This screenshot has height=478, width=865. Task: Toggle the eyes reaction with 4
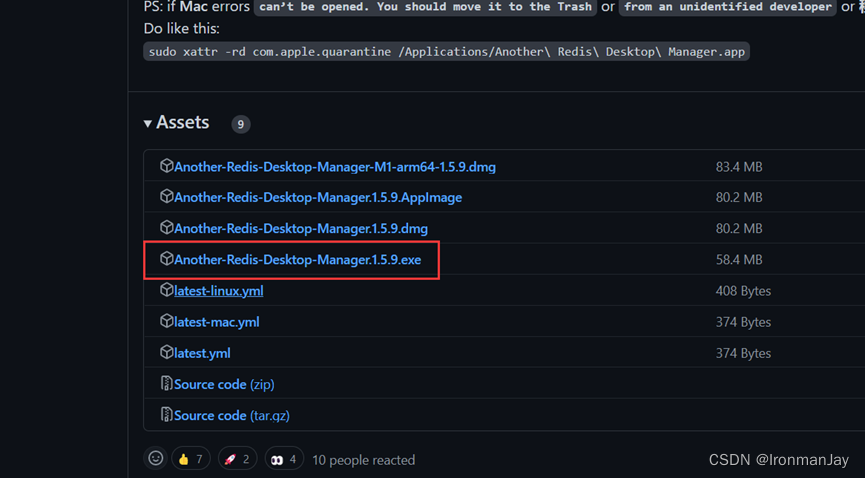(x=284, y=459)
